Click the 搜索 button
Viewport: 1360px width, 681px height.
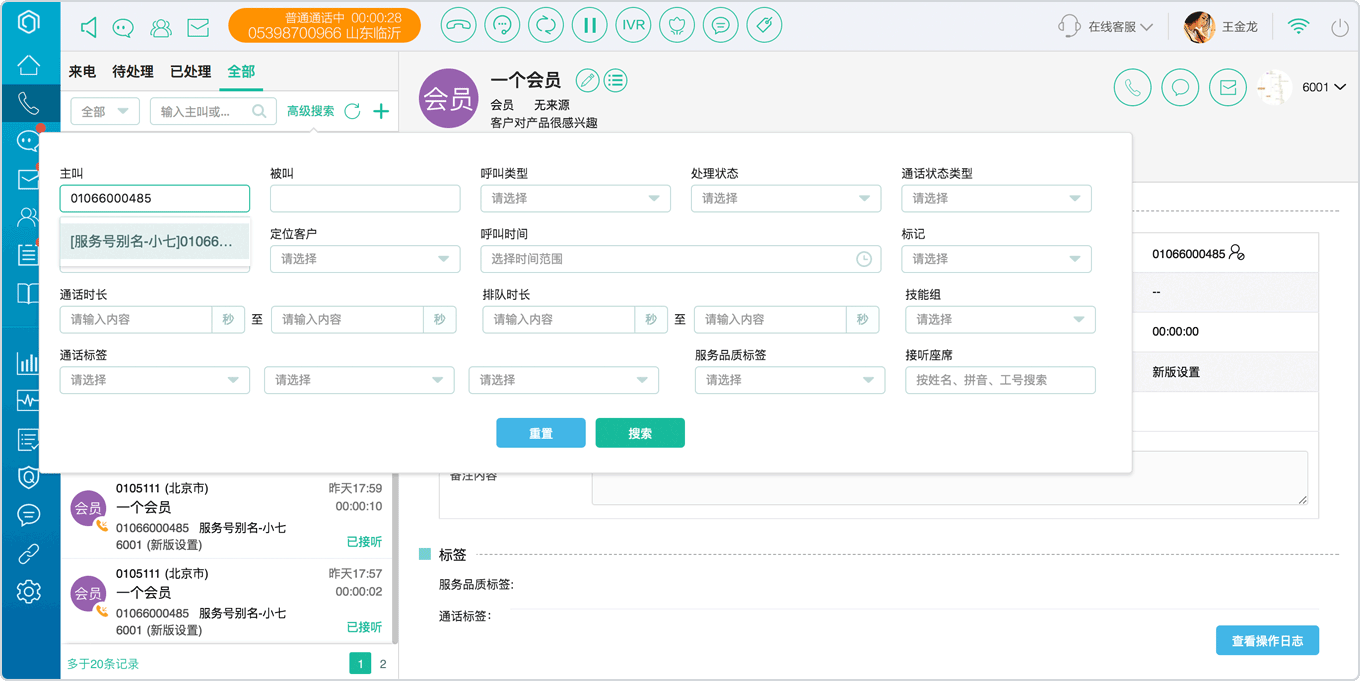[x=640, y=433]
